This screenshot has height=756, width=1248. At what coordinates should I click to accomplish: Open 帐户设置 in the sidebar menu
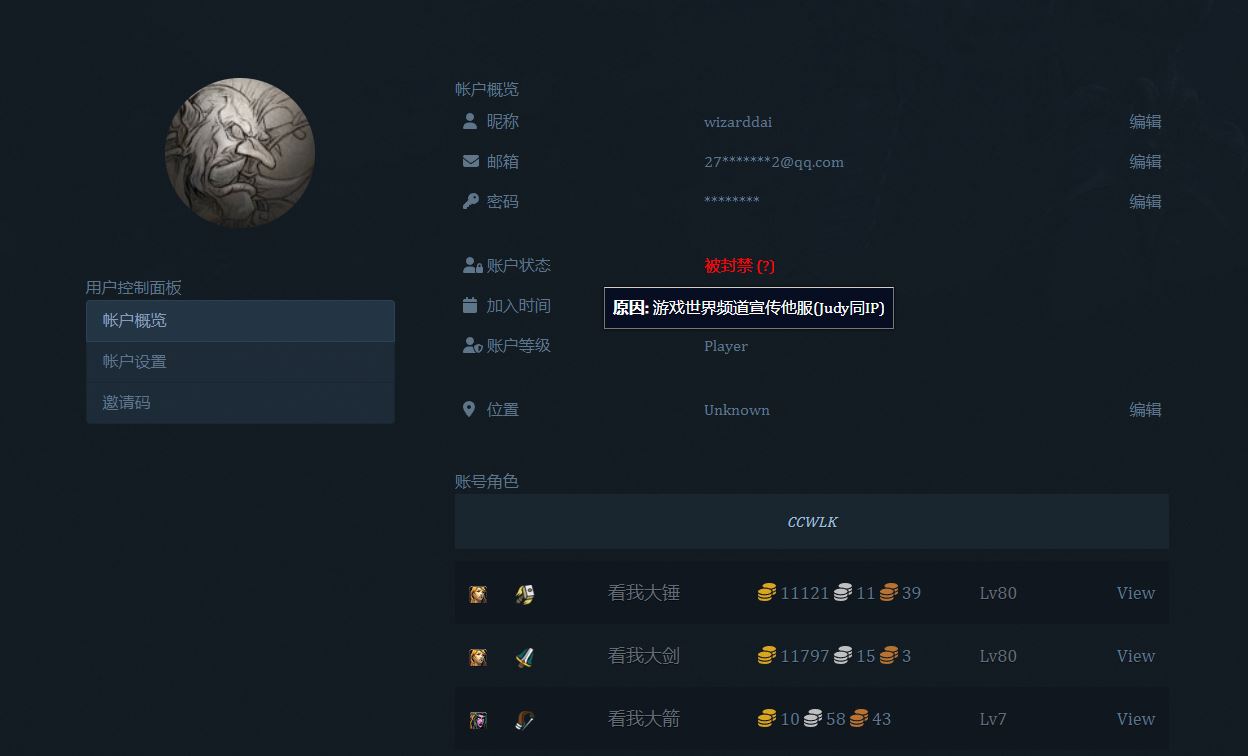[240, 362]
